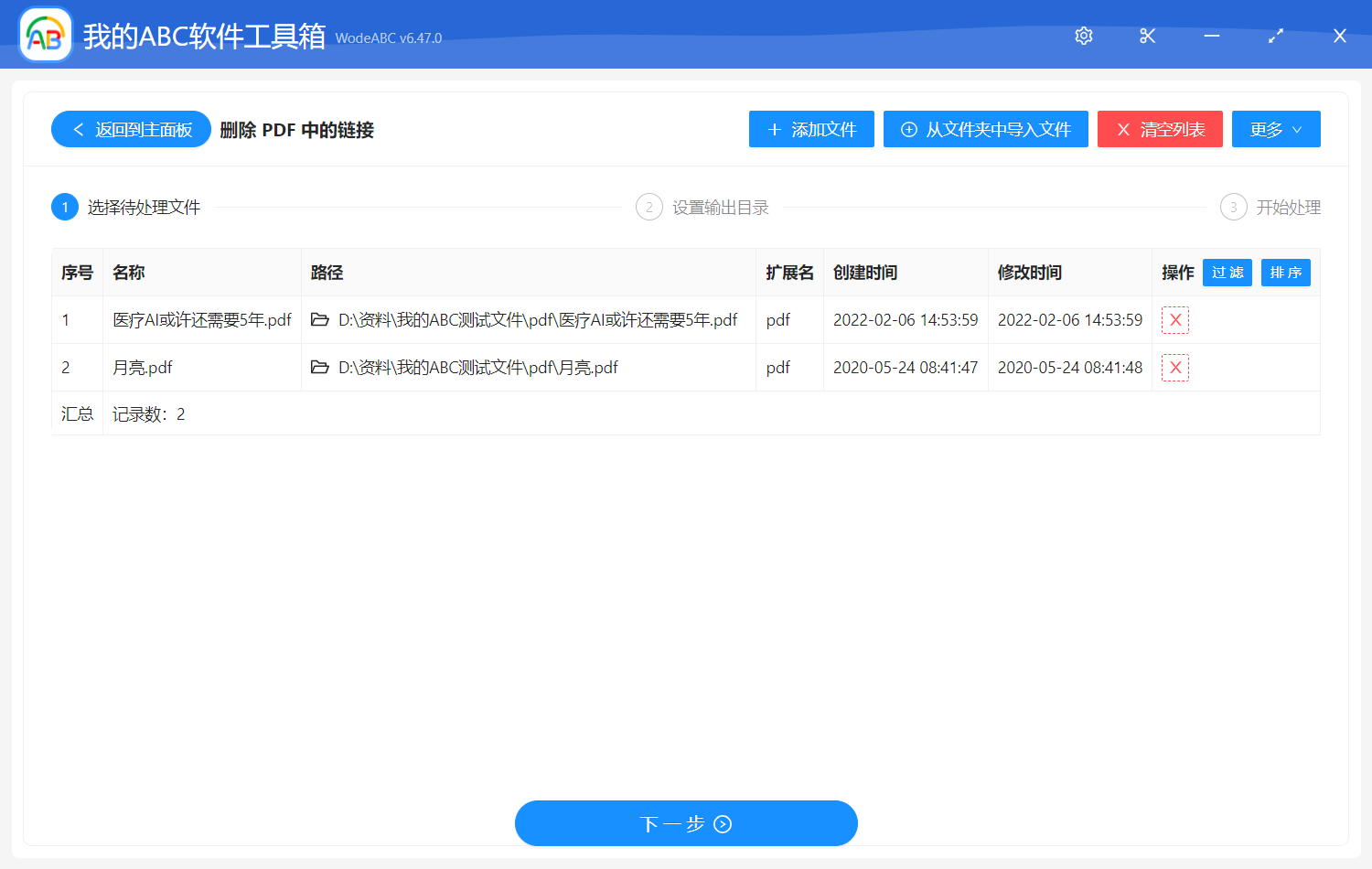
Task: Click the red 清空列表 button
Action: pos(1160,129)
